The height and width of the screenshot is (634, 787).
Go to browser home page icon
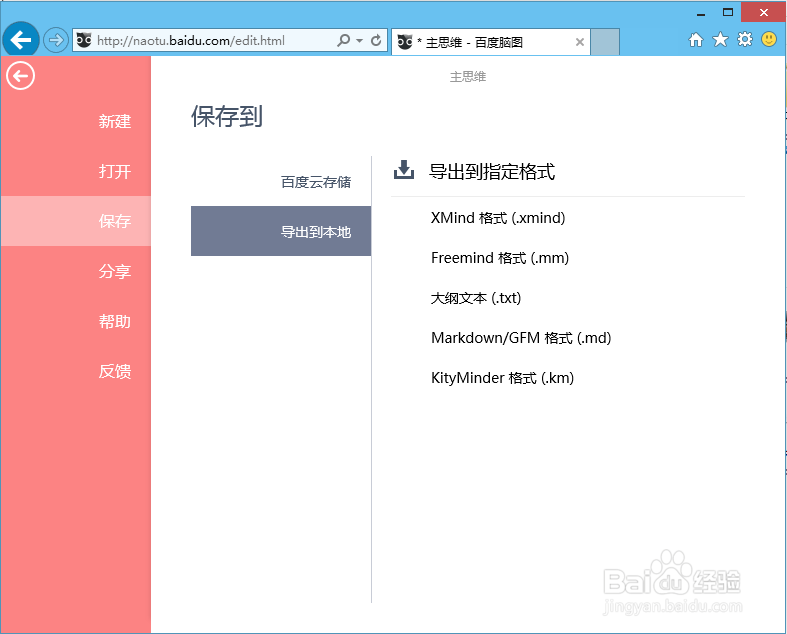click(x=696, y=40)
